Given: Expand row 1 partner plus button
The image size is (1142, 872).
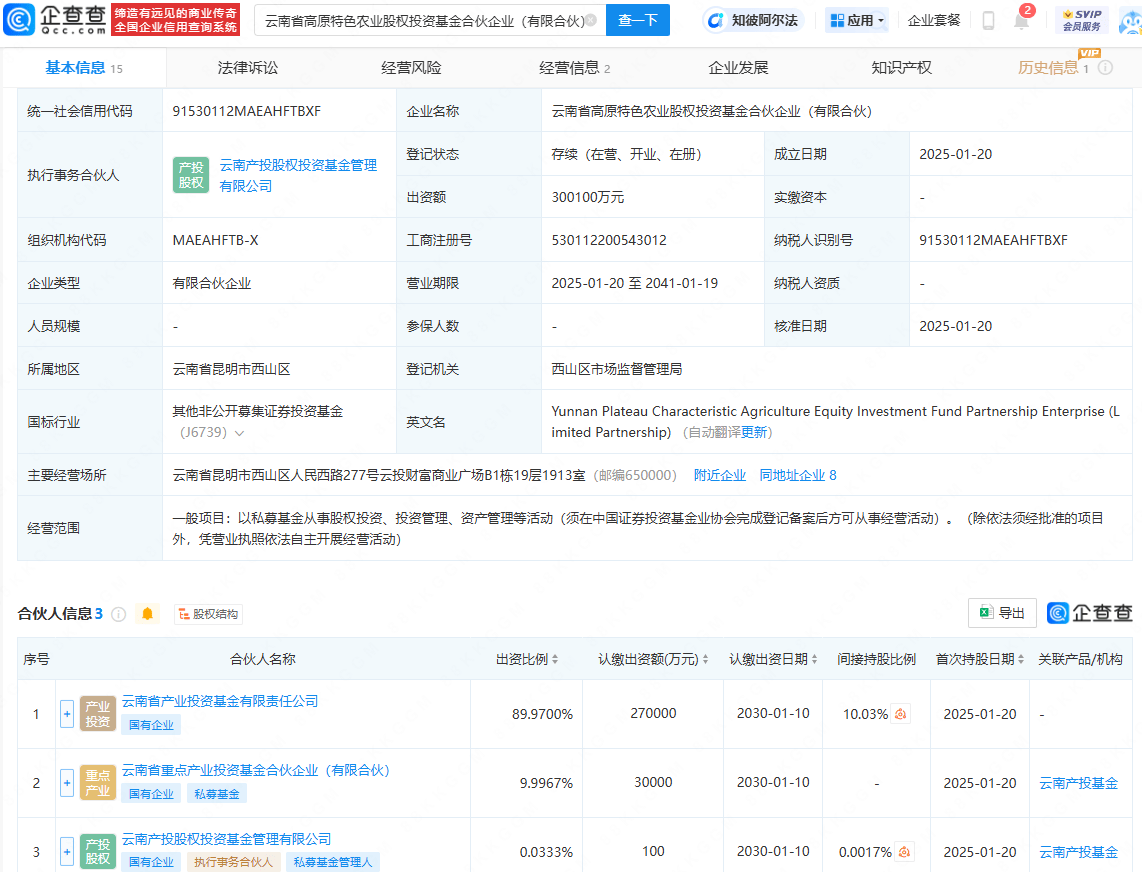Looking at the screenshot, I should pos(67,714).
